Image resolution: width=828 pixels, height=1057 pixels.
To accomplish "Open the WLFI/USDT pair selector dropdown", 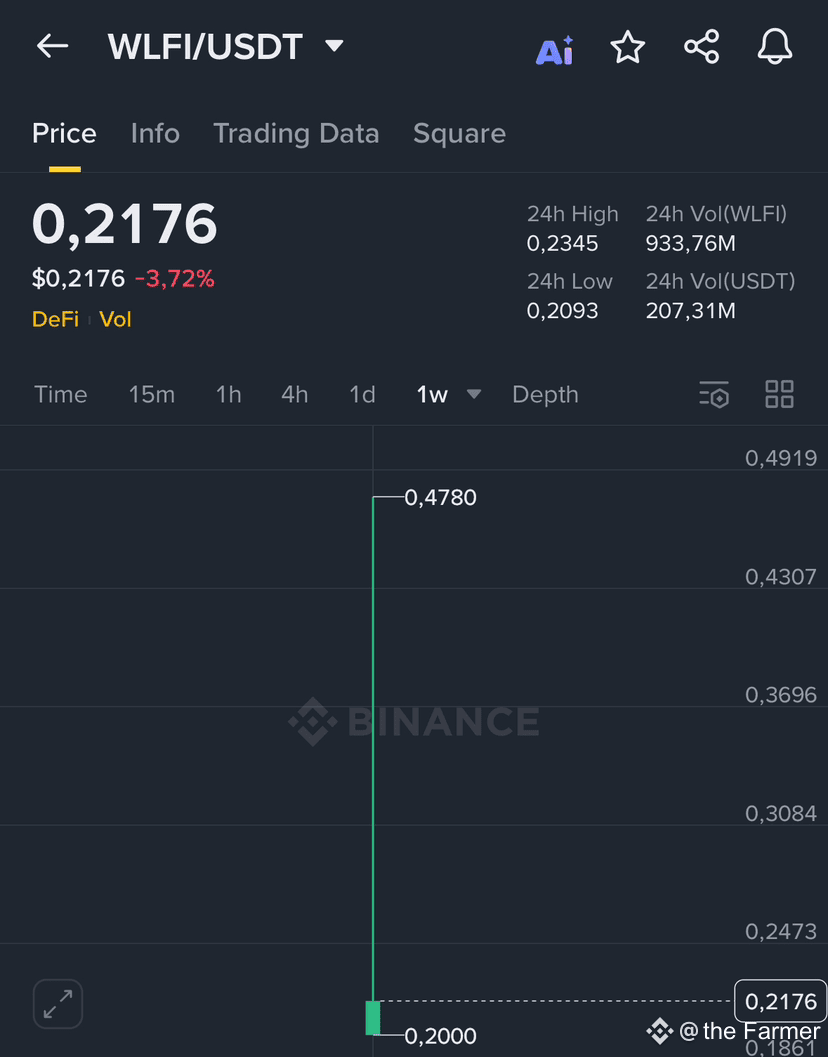I will tap(334, 46).
